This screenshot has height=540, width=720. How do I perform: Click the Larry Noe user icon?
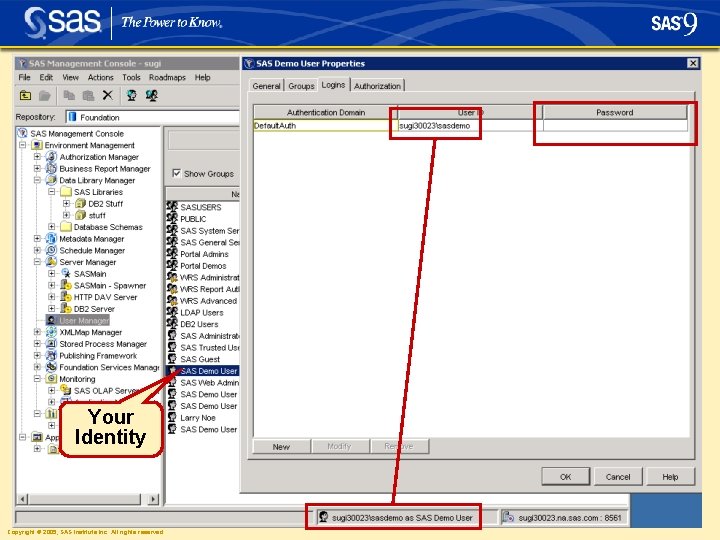pyautogui.click(x=172, y=417)
